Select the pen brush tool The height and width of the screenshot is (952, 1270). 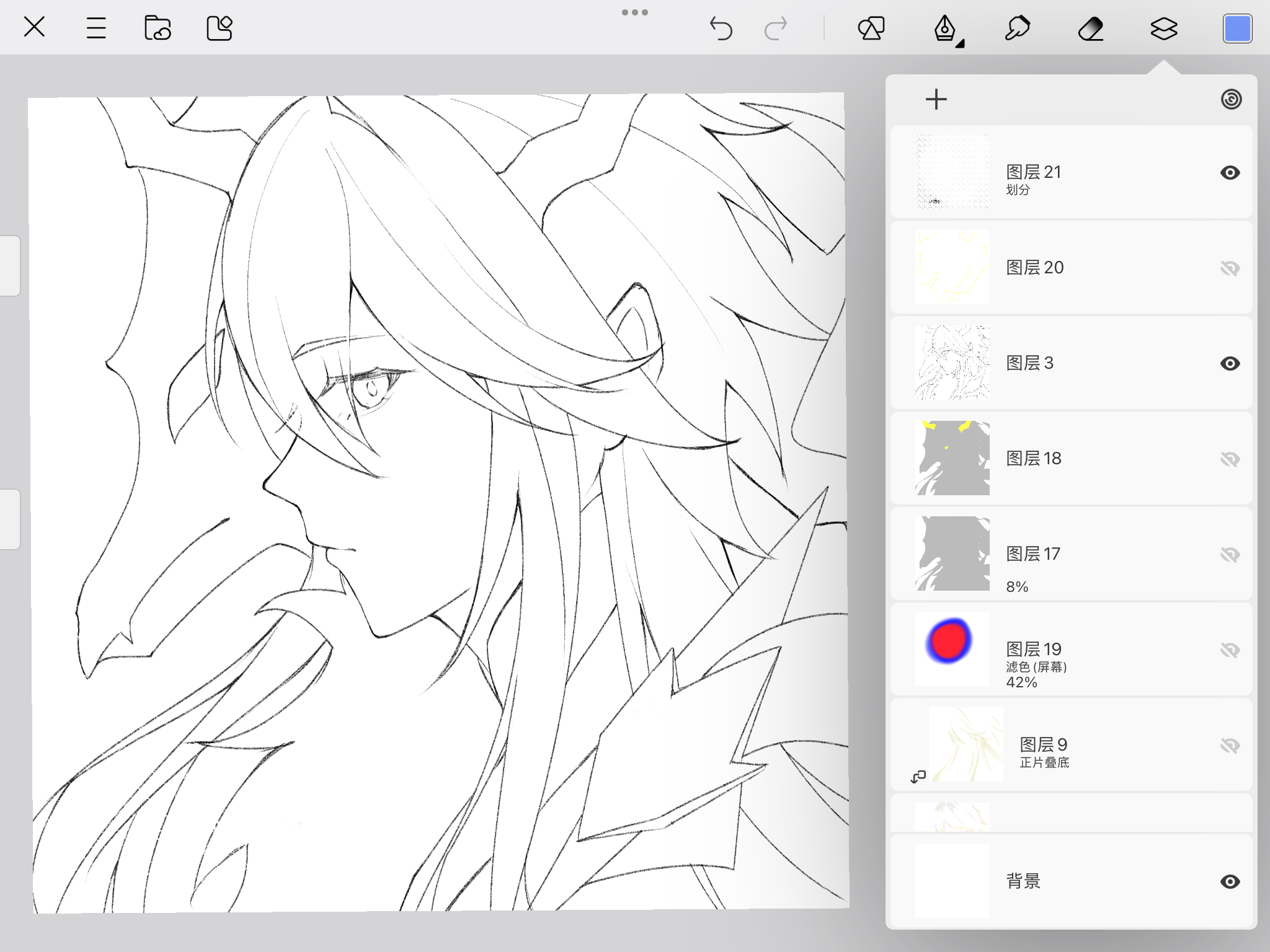click(x=945, y=29)
